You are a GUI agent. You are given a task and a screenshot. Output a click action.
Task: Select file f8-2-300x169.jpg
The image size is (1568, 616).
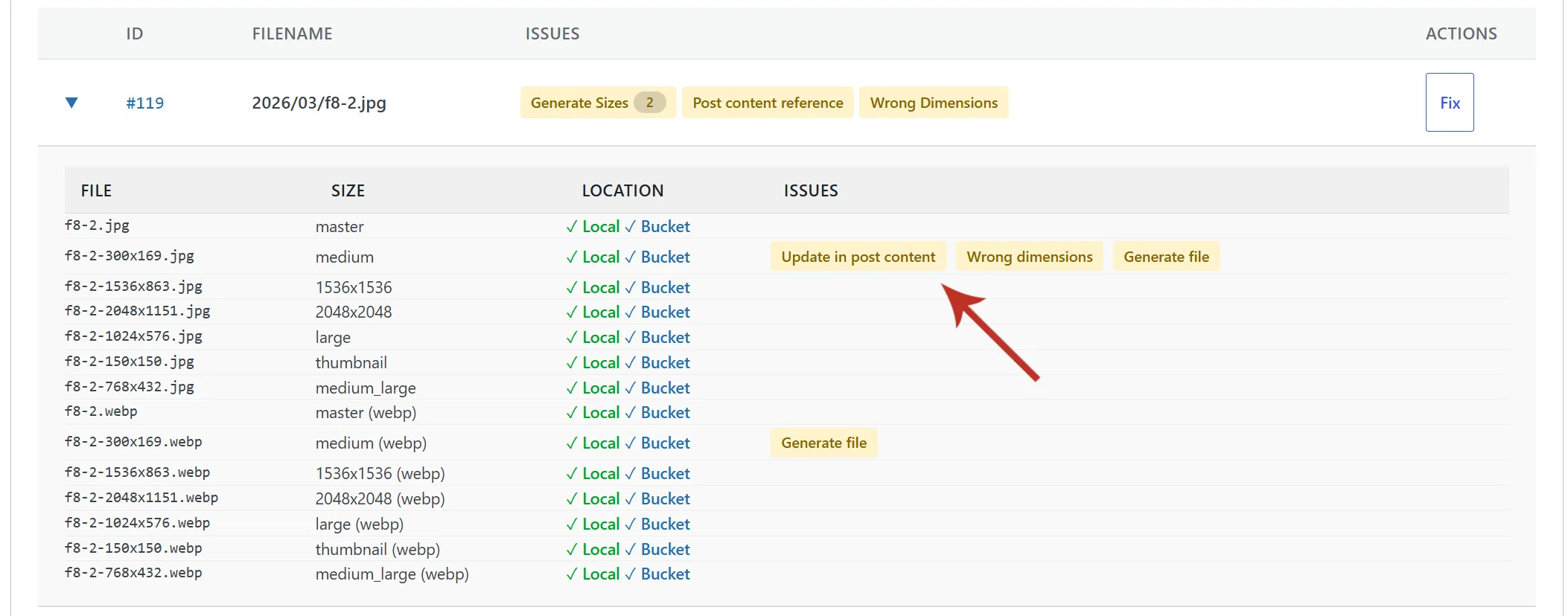130,256
